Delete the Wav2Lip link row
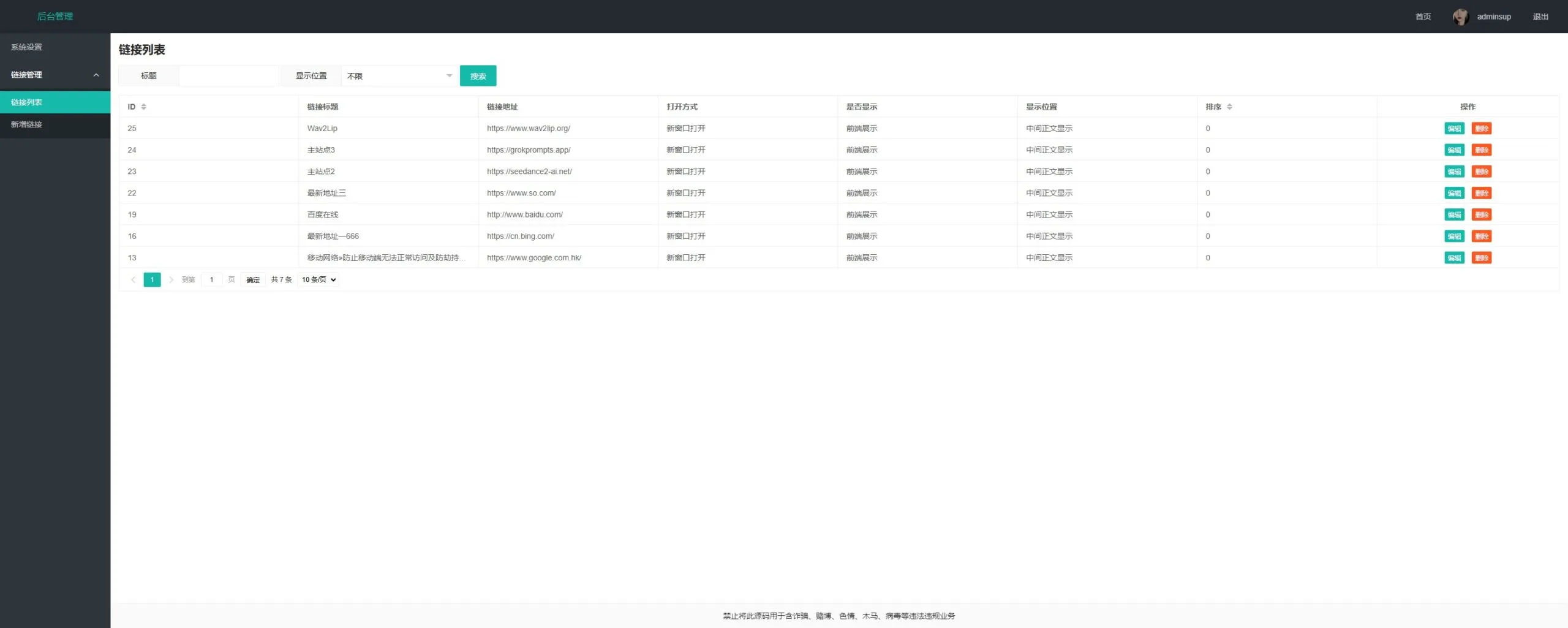The width and height of the screenshot is (1568, 628). pyautogui.click(x=1482, y=129)
